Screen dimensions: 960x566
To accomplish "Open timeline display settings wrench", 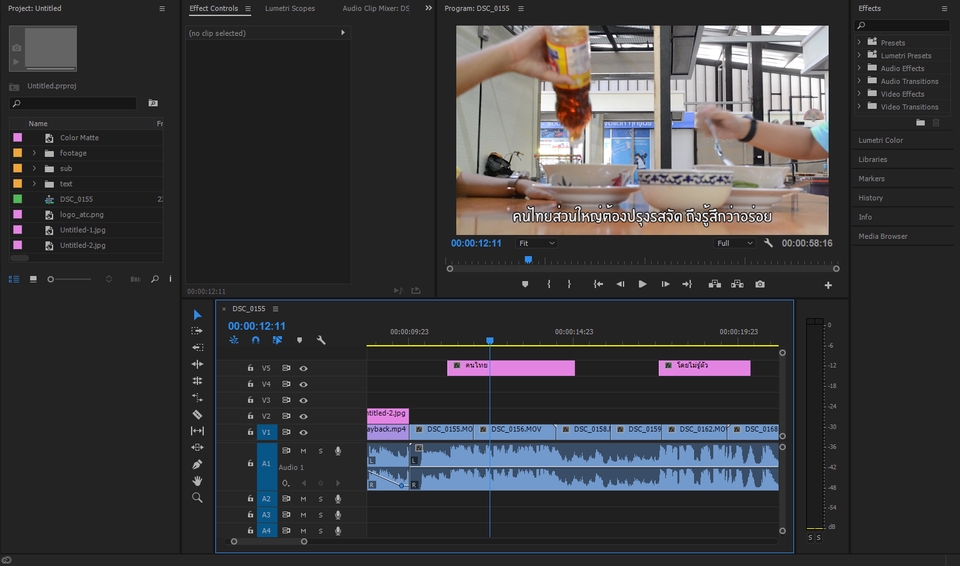I will (x=321, y=340).
